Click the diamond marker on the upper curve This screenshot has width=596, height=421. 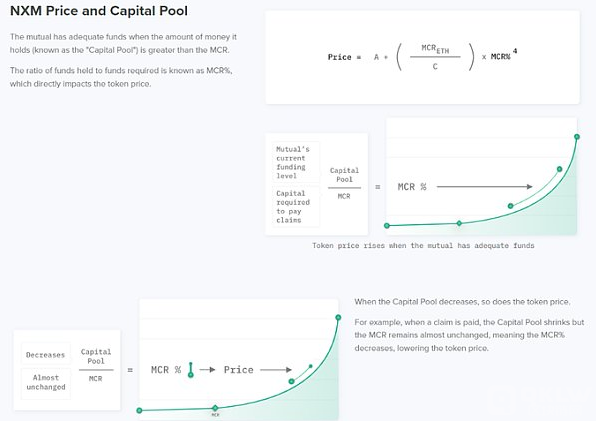coord(459,223)
